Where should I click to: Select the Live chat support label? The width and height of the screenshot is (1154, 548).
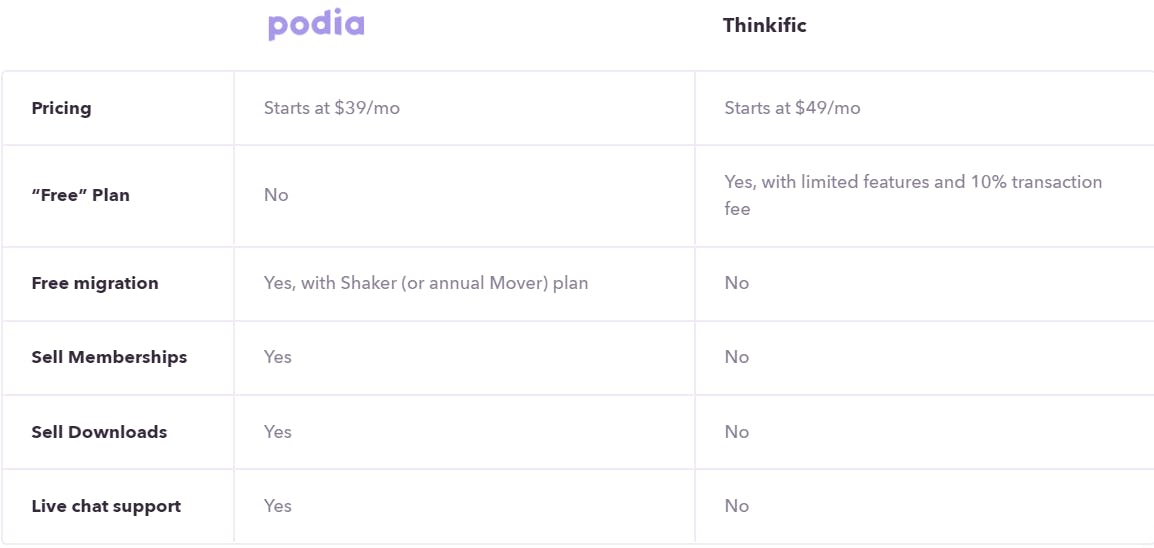click(x=106, y=506)
